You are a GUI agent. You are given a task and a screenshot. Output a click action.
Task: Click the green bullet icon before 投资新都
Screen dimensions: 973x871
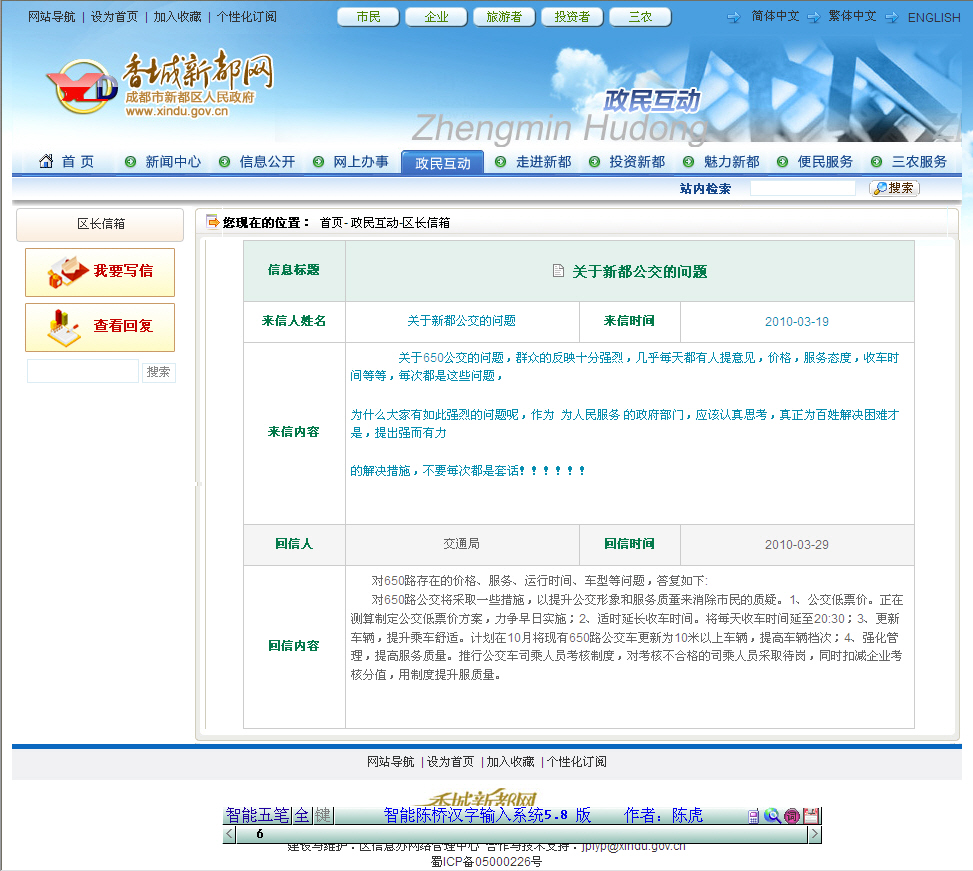[594, 162]
